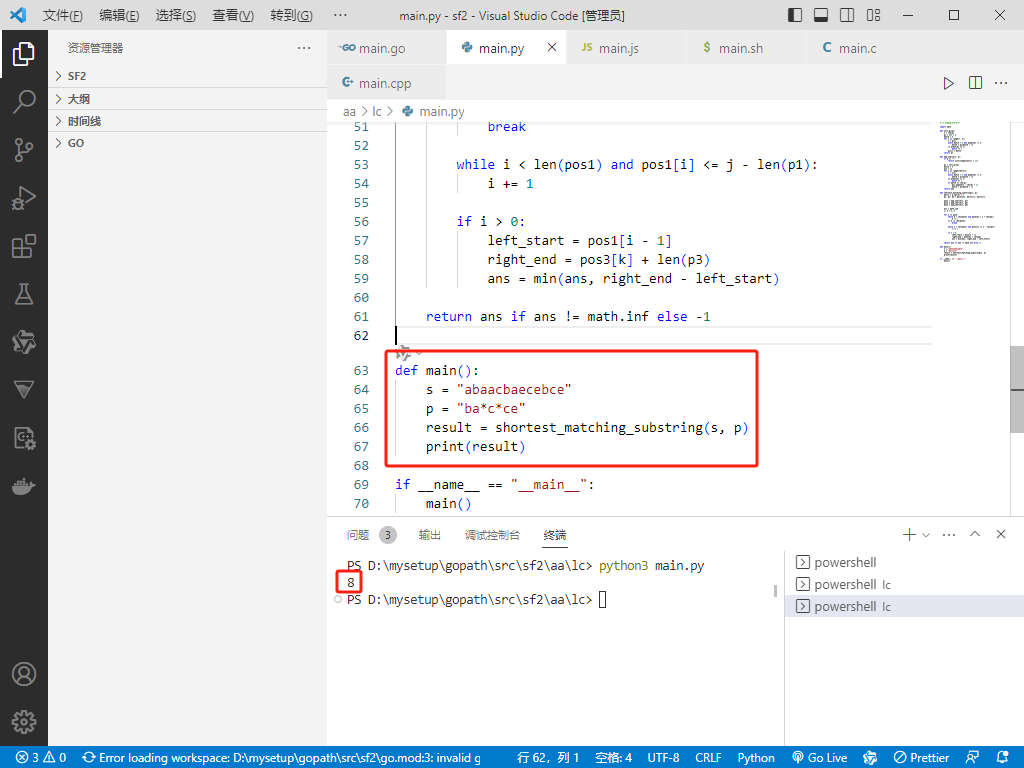Open the Extensions view
The height and width of the screenshot is (768, 1024).
coord(24,246)
